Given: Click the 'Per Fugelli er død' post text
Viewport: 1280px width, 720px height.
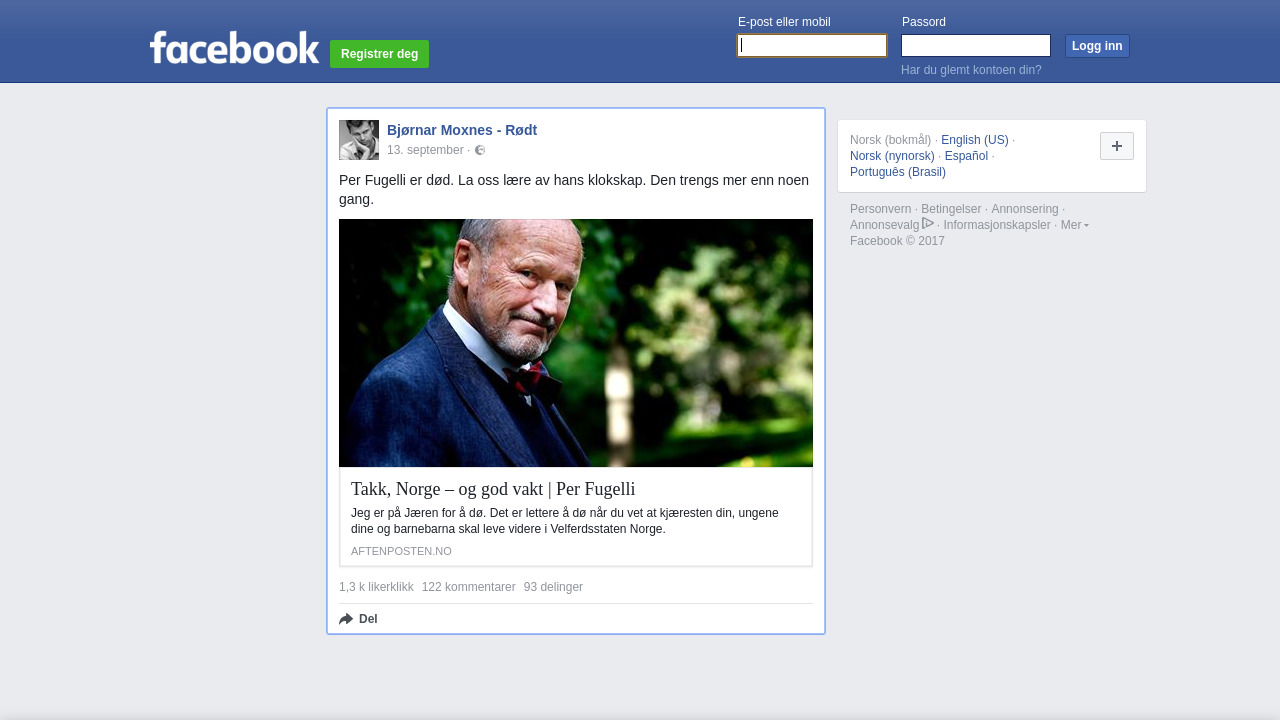Looking at the screenshot, I should pyautogui.click(x=574, y=189).
